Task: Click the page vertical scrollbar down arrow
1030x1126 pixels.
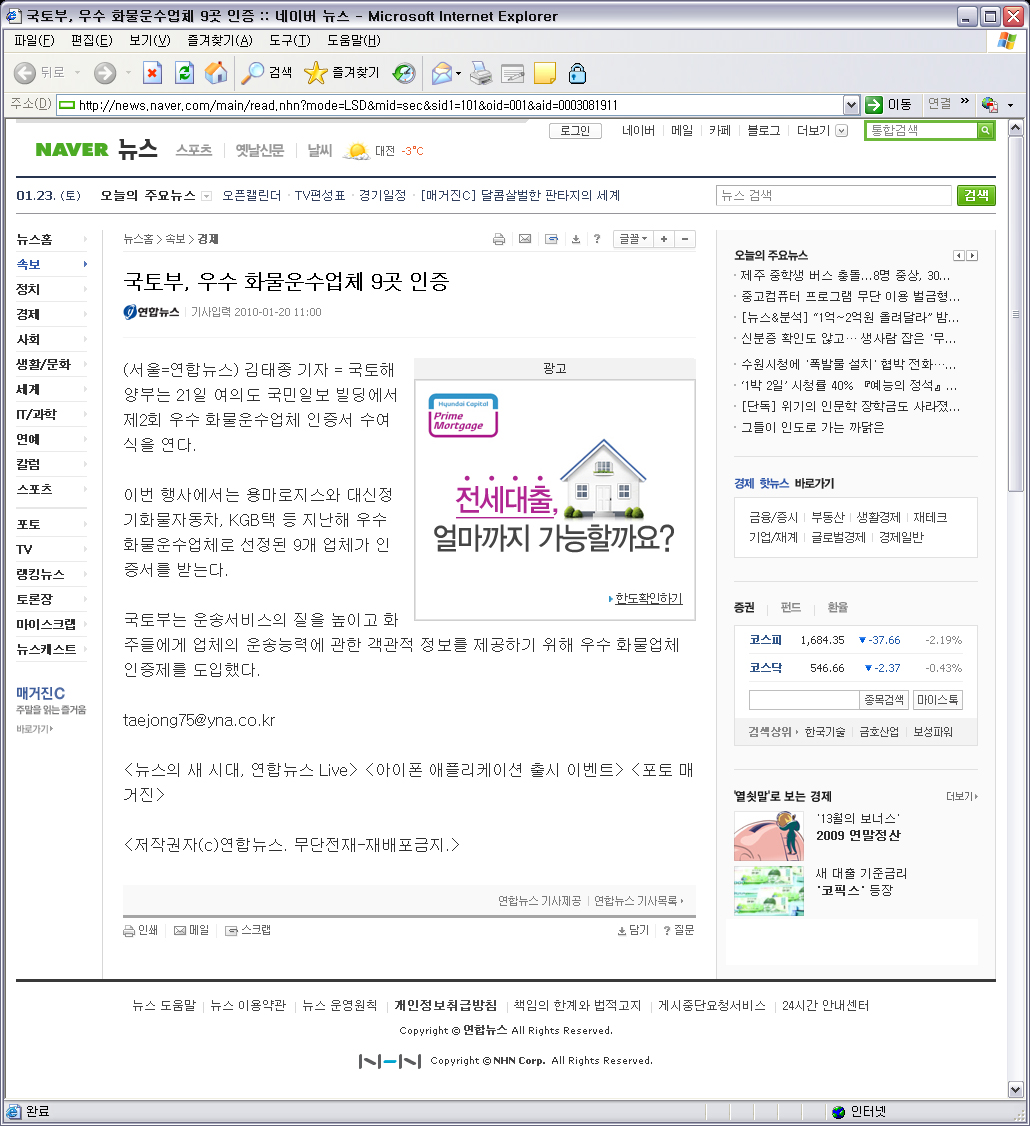Action: [x=1016, y=1089]
